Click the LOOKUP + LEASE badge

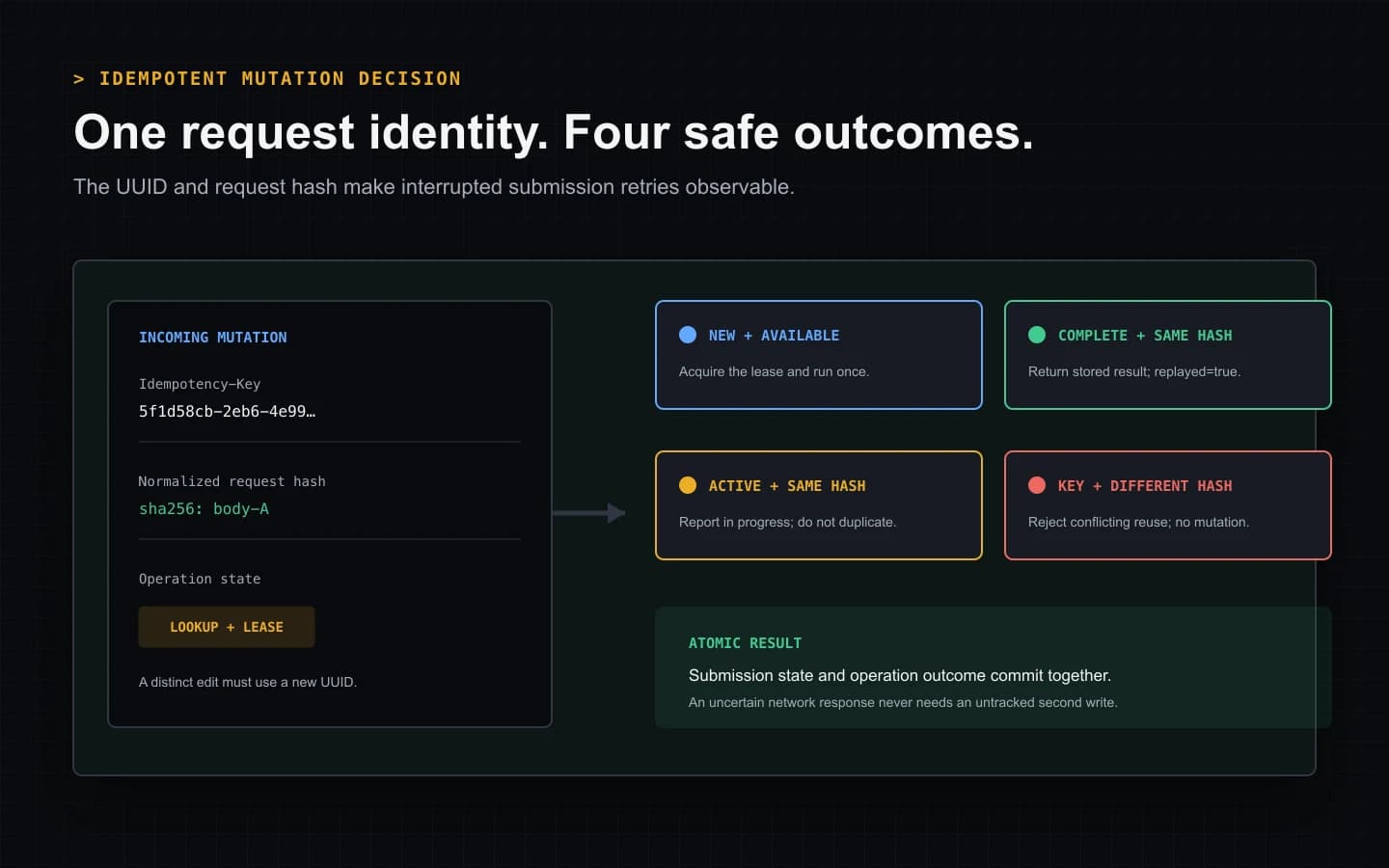(227, 627)
